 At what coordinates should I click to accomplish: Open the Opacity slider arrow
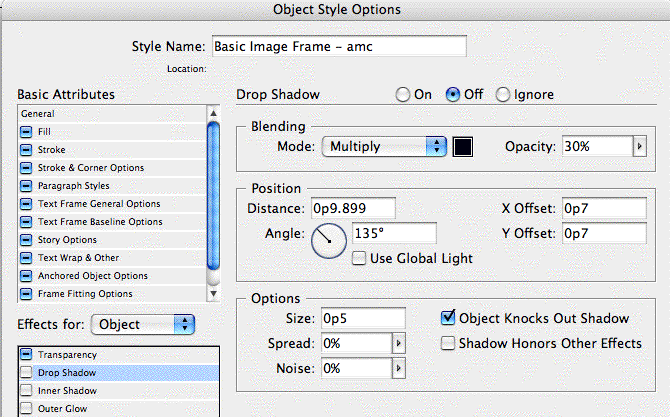click(x=639, y=147)
